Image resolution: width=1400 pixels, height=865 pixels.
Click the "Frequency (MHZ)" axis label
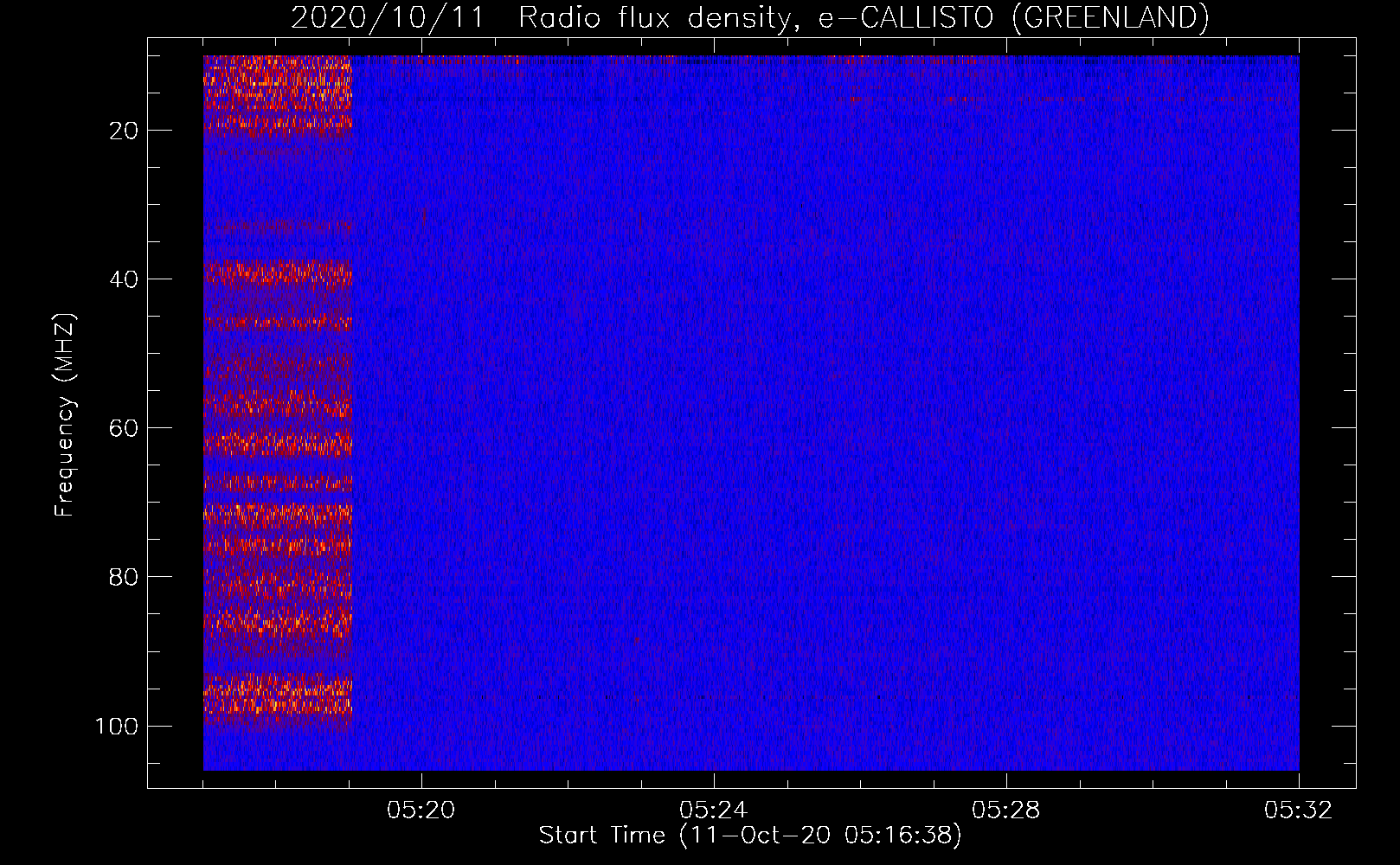pos(65,415)
